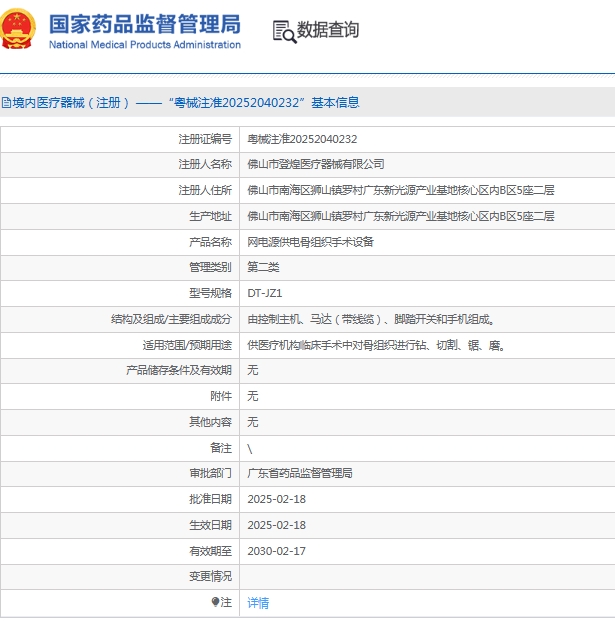Click National Medical Products Administration text

tap(145, 45)
